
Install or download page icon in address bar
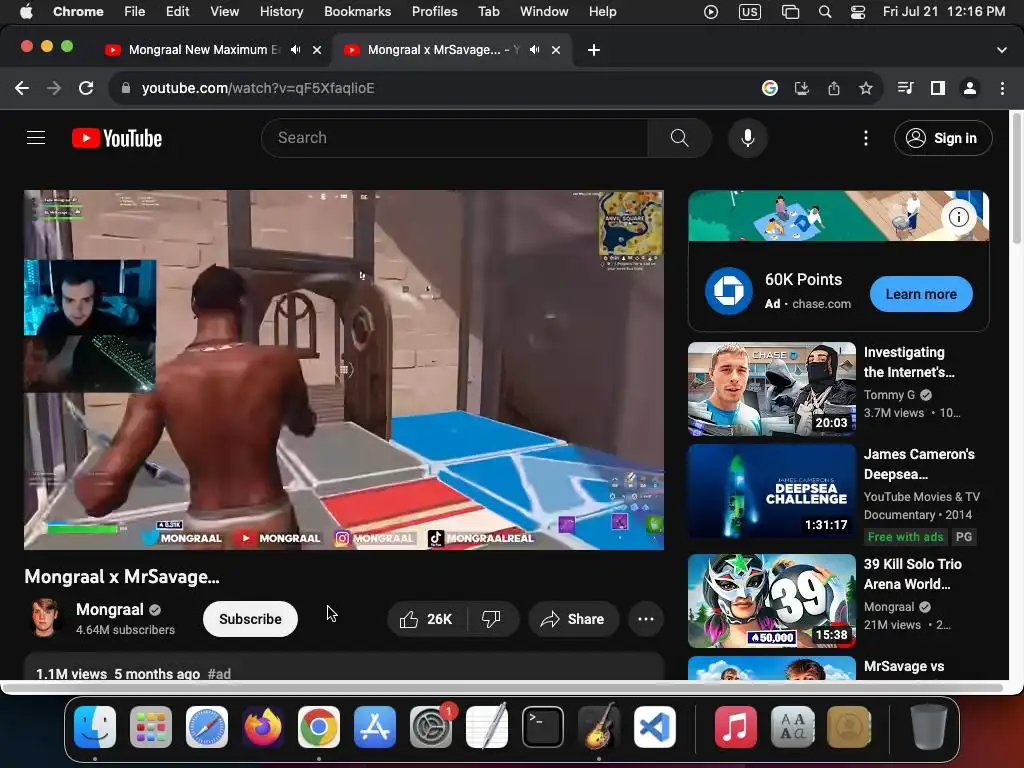click(x=802, y=88)
